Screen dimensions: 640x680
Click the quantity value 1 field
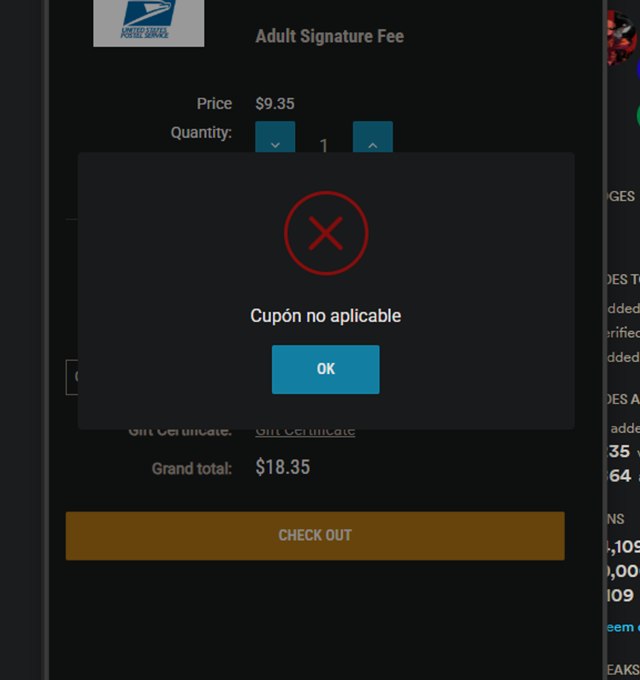324,145
